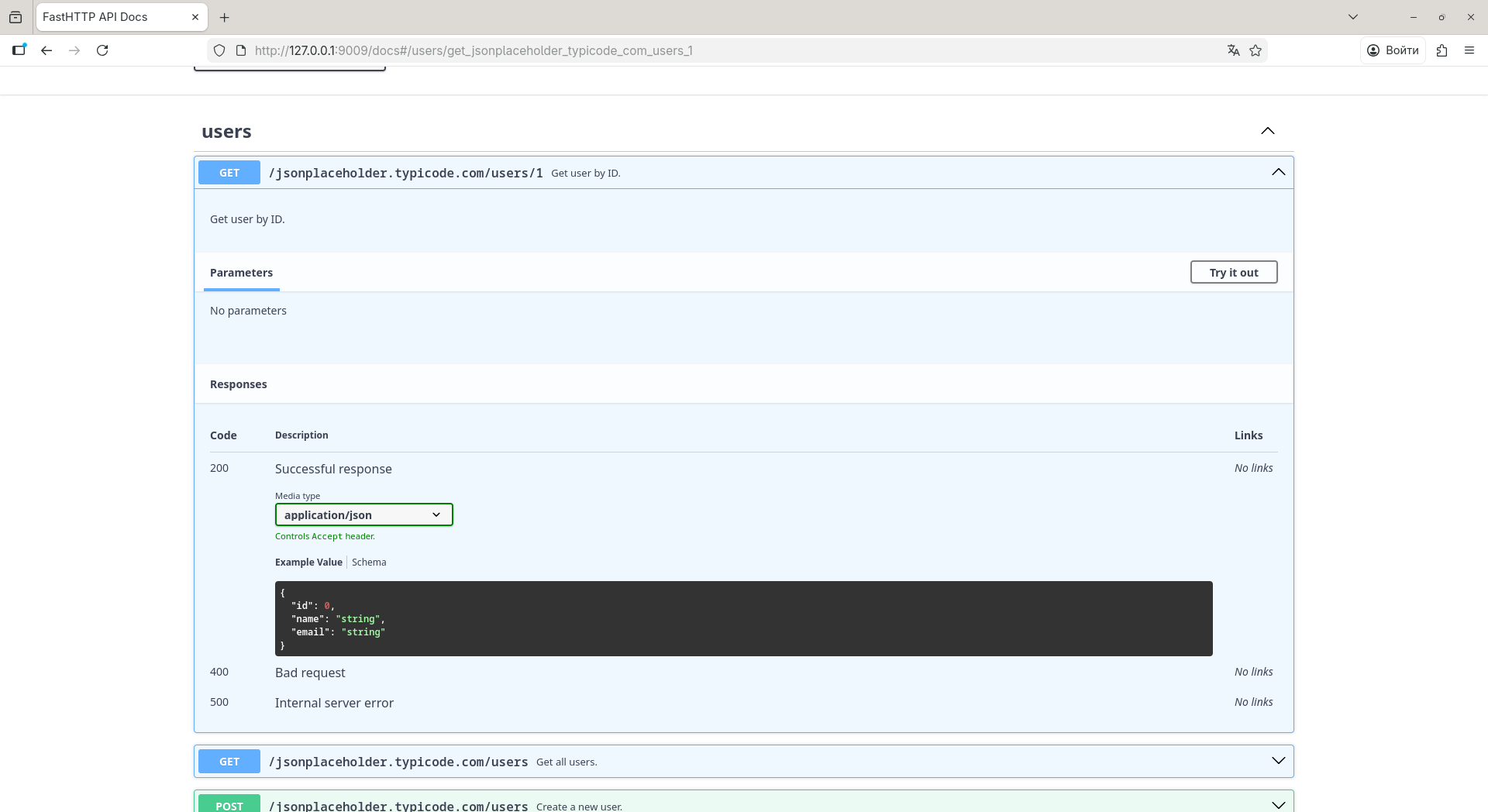
Task: Click the Links column header
Action: pyautogui.click(x=1249, y=435)
